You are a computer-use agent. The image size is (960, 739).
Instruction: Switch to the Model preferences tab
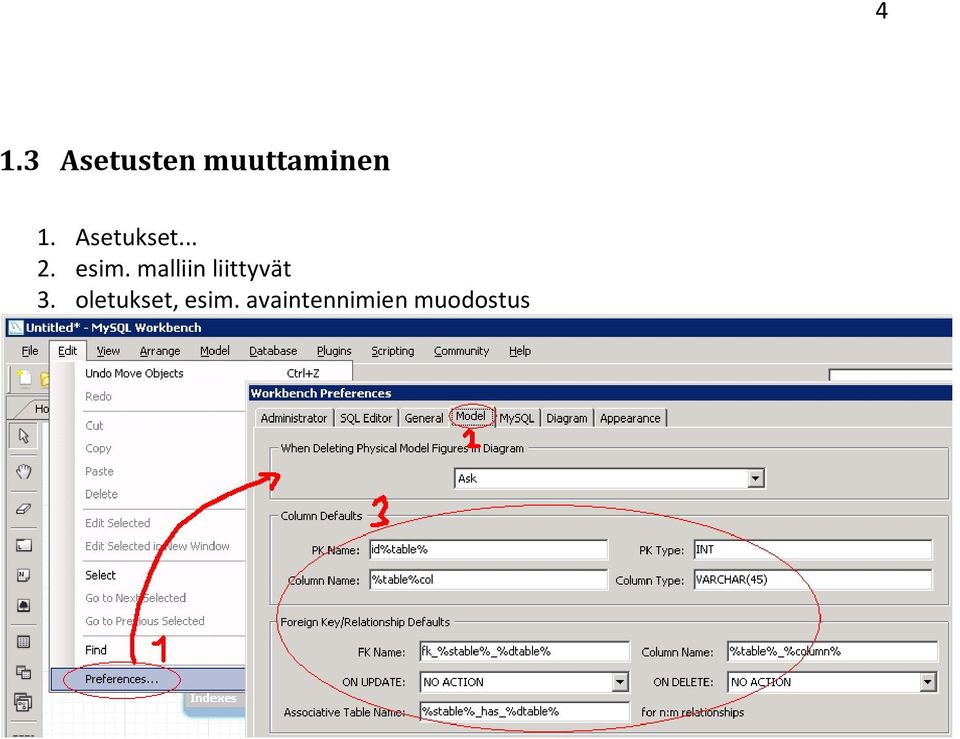471,416
